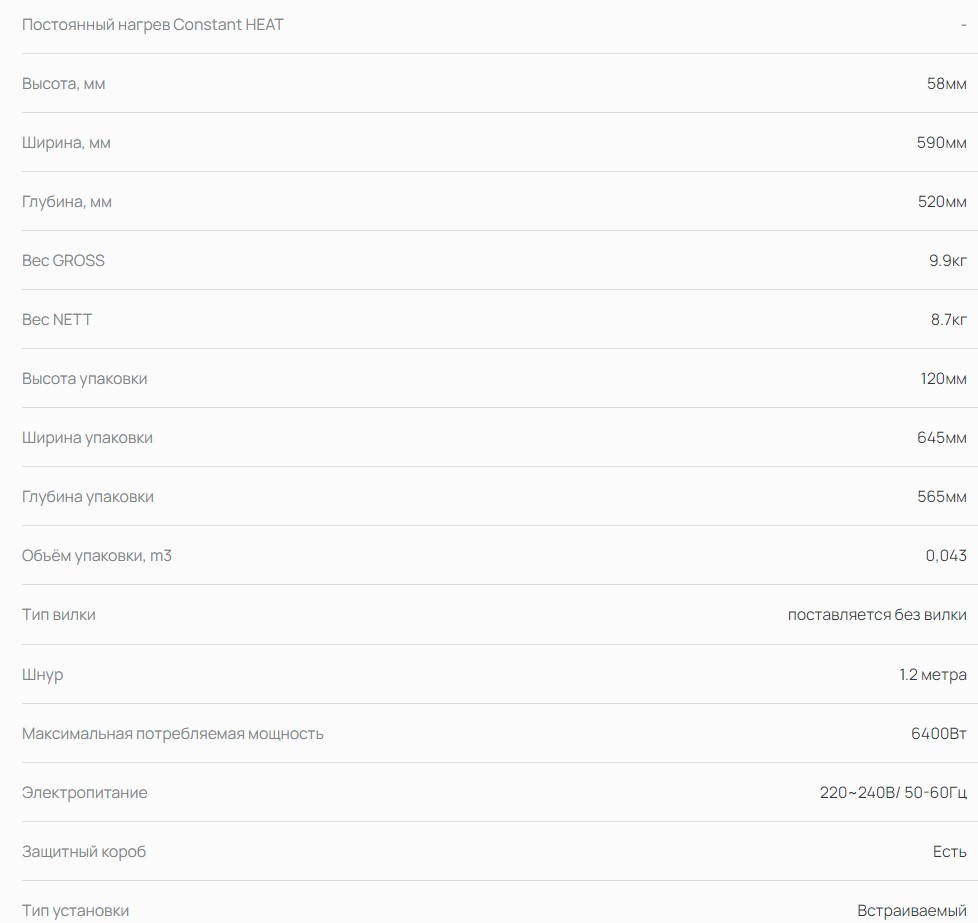This screenshot has height=923, width=978.
Task: Click the поставляется без вилки value
Action: 877,615
